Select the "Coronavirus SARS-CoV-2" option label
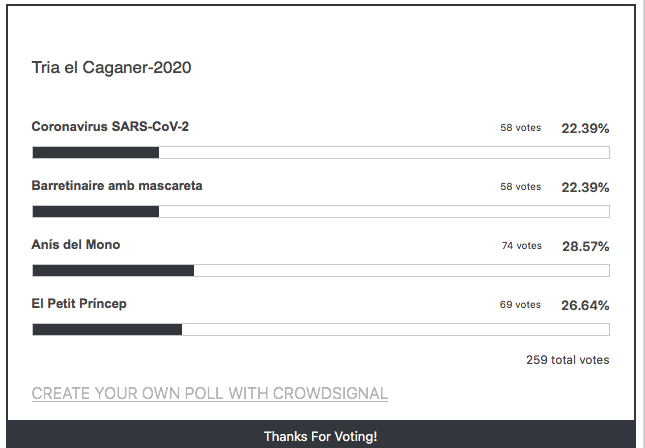645x448 pixels. 110,127
